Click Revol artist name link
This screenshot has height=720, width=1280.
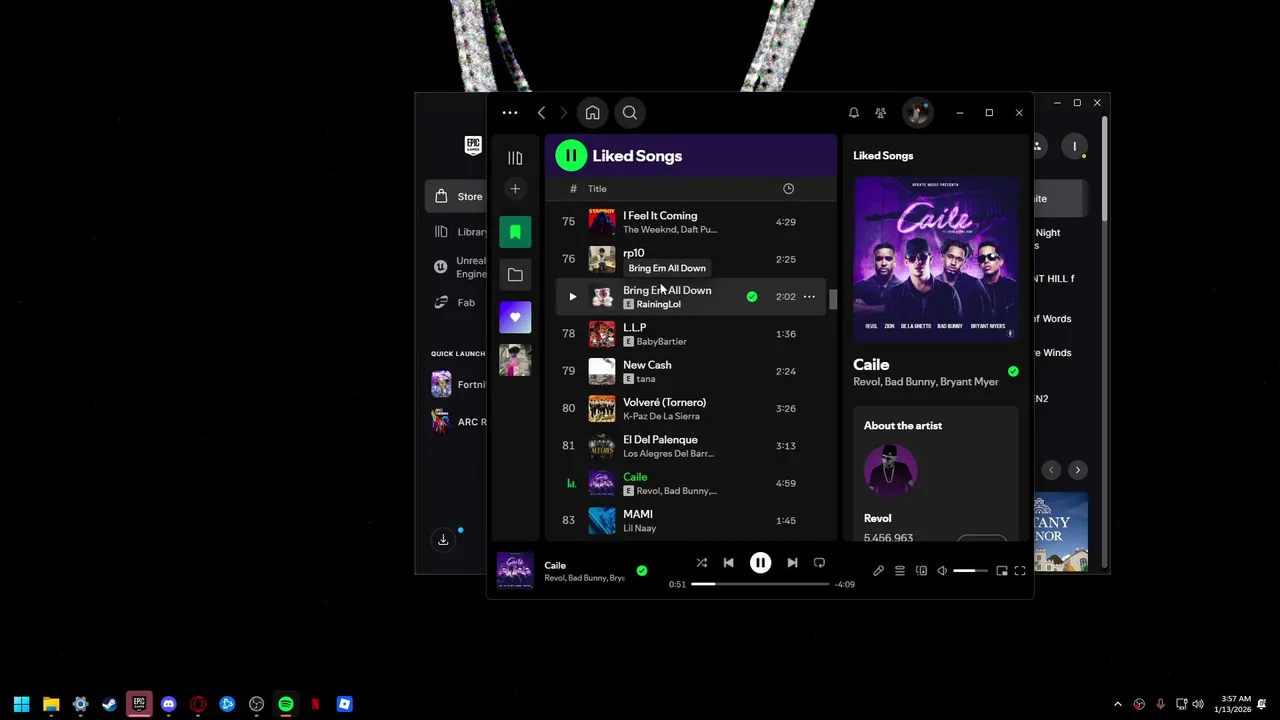click(x=877, y=518)
